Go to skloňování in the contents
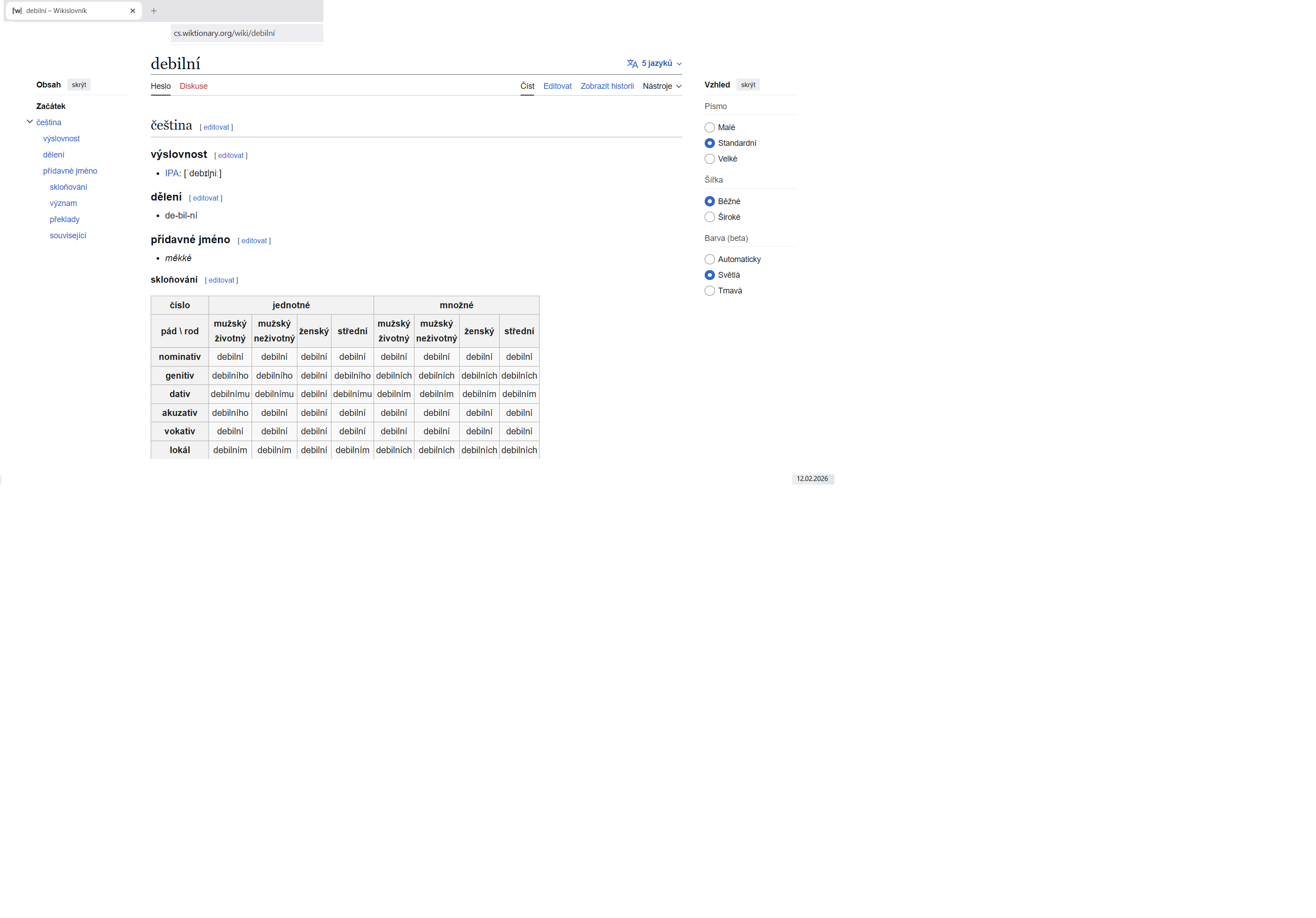Screen dimensions: 1316x918 (x=68, y=187)
